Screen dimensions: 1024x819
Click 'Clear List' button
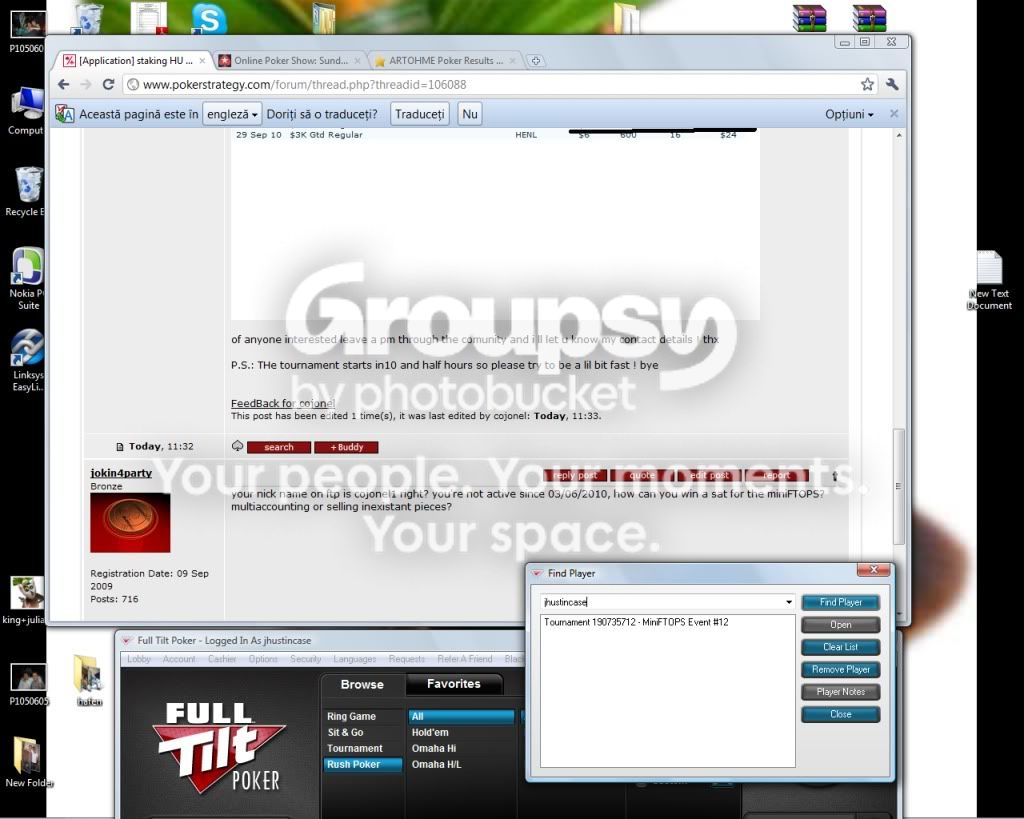click(x=840, y=647)
